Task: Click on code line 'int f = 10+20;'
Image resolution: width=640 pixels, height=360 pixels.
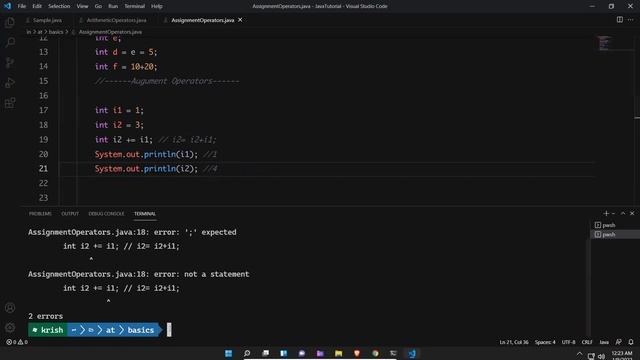Action: pyautogui.click(x=126, y=67)
